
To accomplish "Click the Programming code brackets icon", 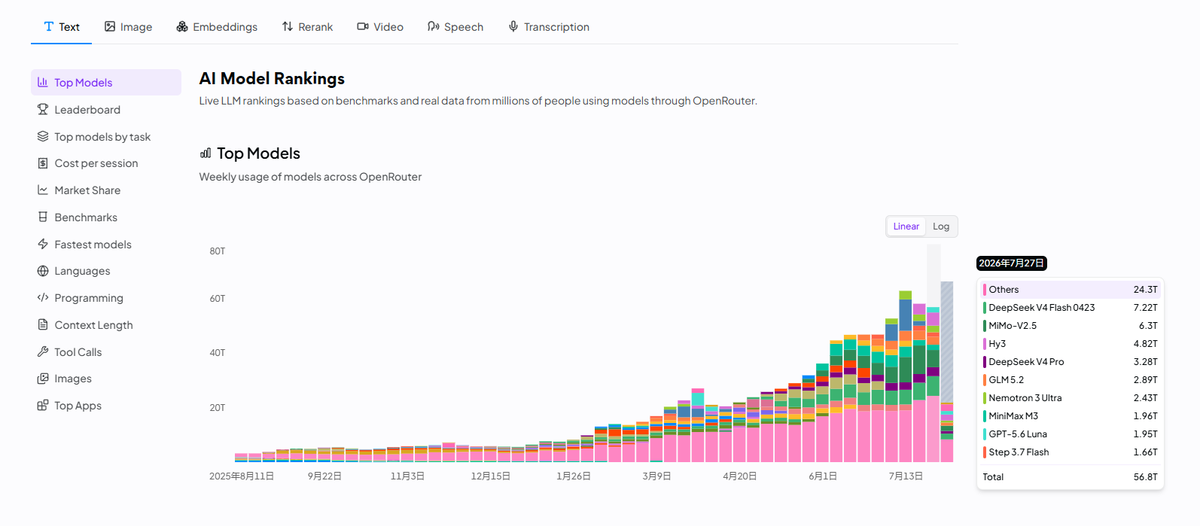I will point(43,298).
